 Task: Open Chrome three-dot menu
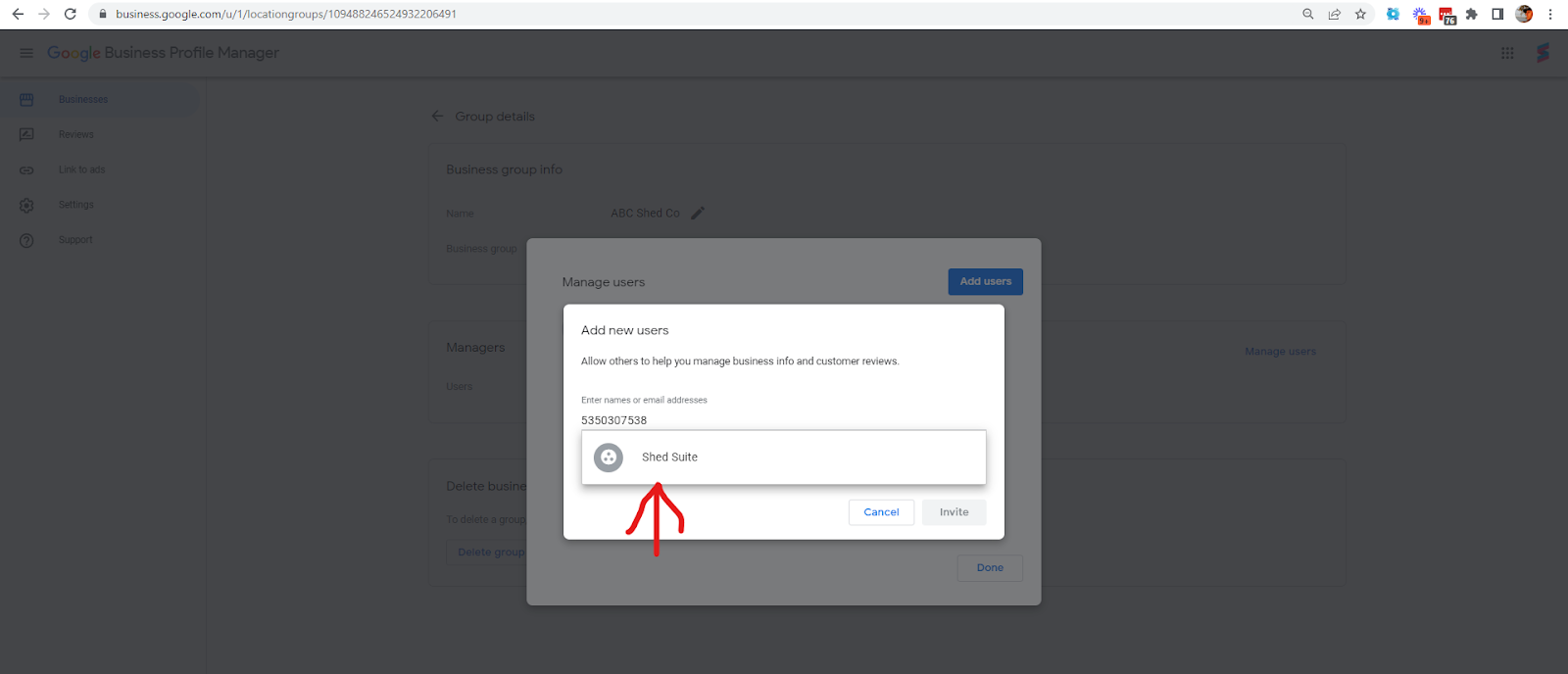(x=1550, y=14)
